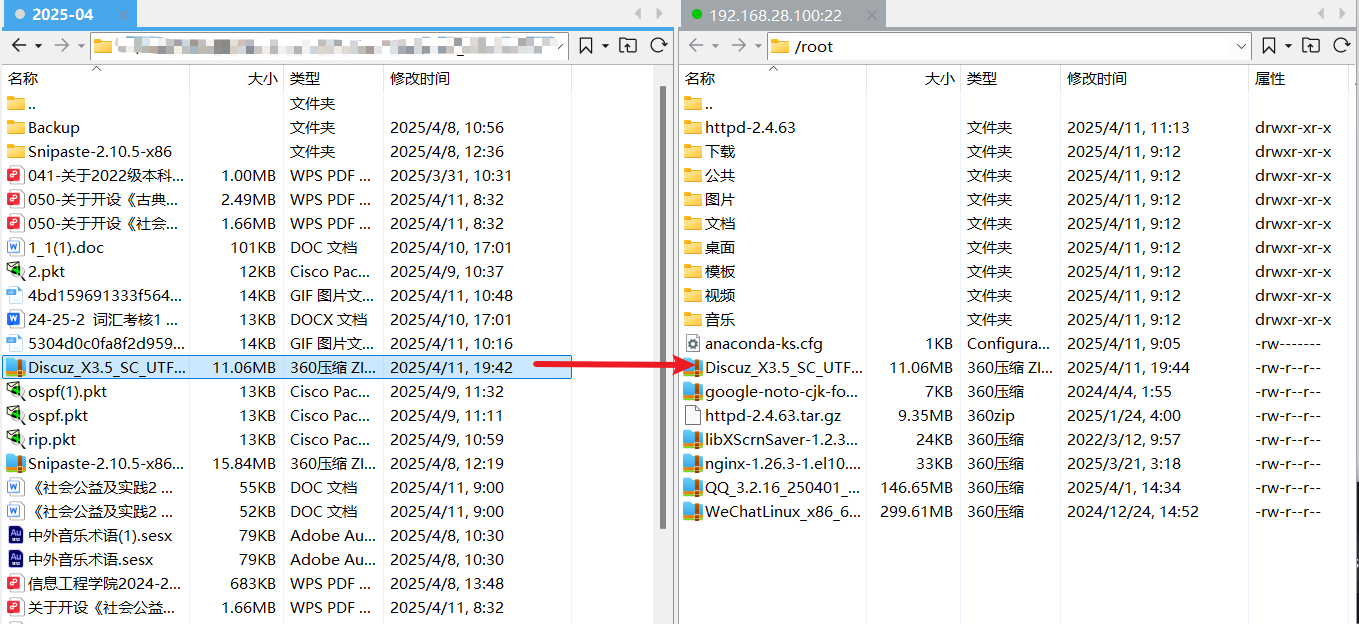1359x624 pixels.
Task: Select 中外音乐术语.sesx Audition icon
Action: tap(15, 559)
